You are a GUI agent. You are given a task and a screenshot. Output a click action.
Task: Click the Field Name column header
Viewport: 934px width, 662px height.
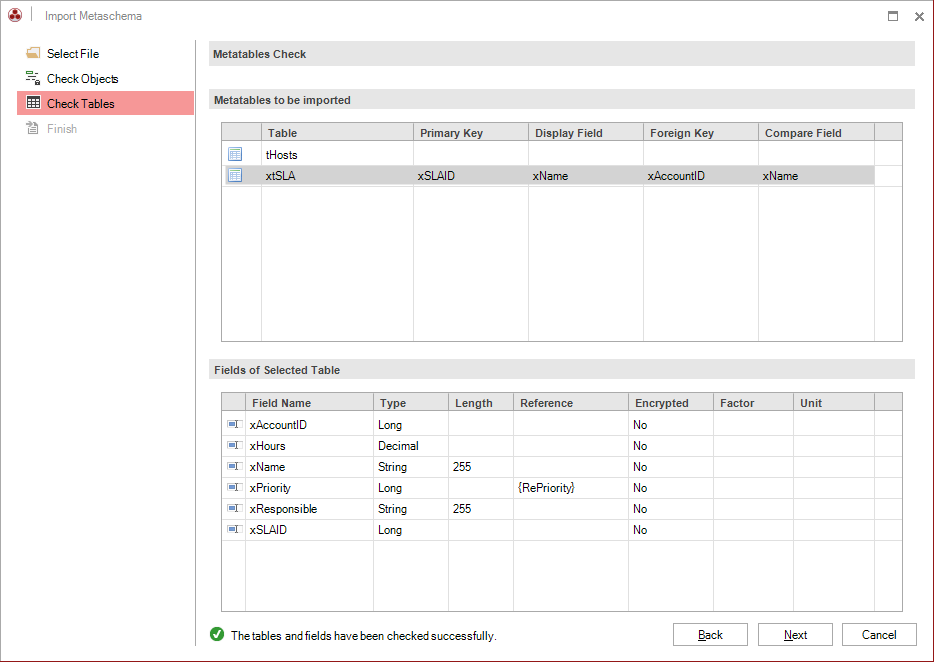click(x=309, y=402)
